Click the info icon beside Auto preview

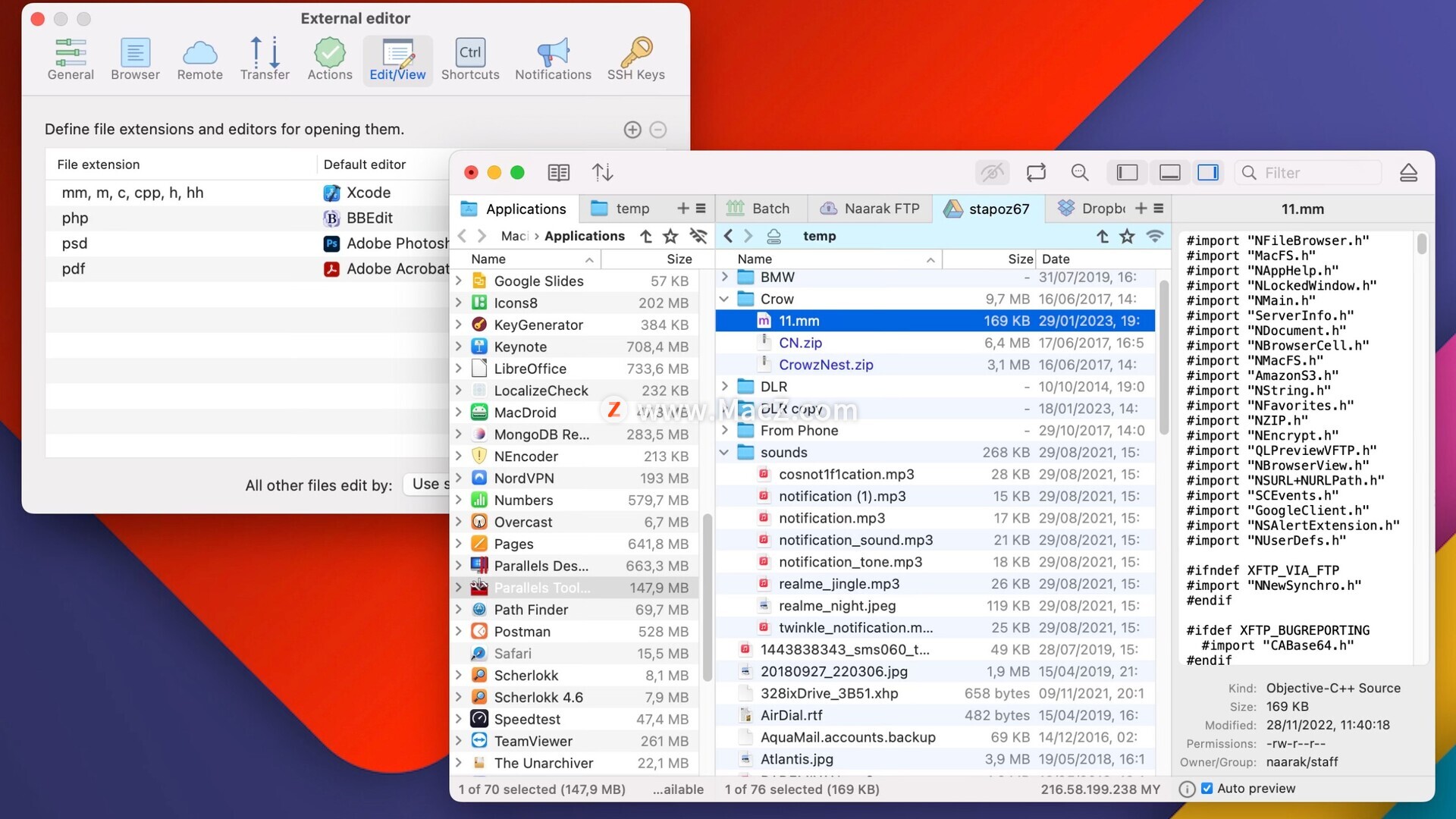coord(1188,789)
